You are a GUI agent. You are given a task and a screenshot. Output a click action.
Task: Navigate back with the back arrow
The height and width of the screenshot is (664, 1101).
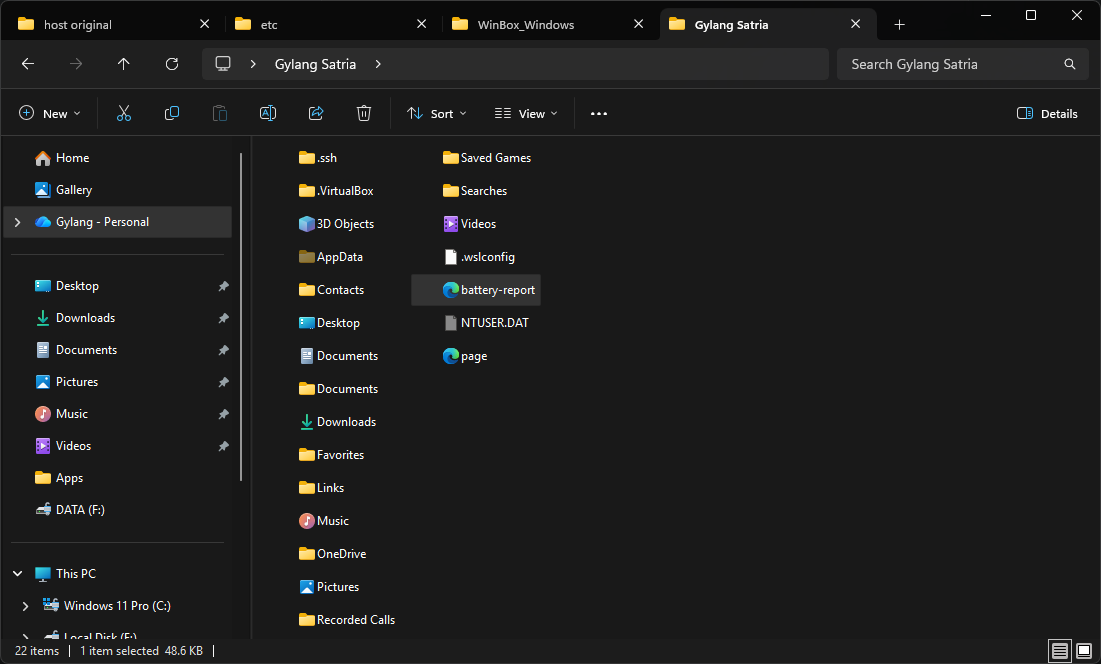28,64
